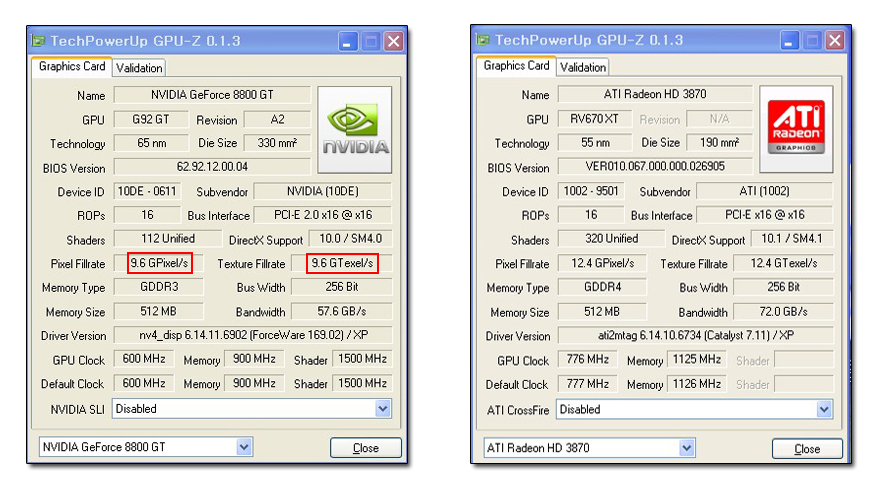This screenshot has width=878, height=499.
Task: Select Graphics Card tab in NVIDIA window
Action: (x=72, y=66)
